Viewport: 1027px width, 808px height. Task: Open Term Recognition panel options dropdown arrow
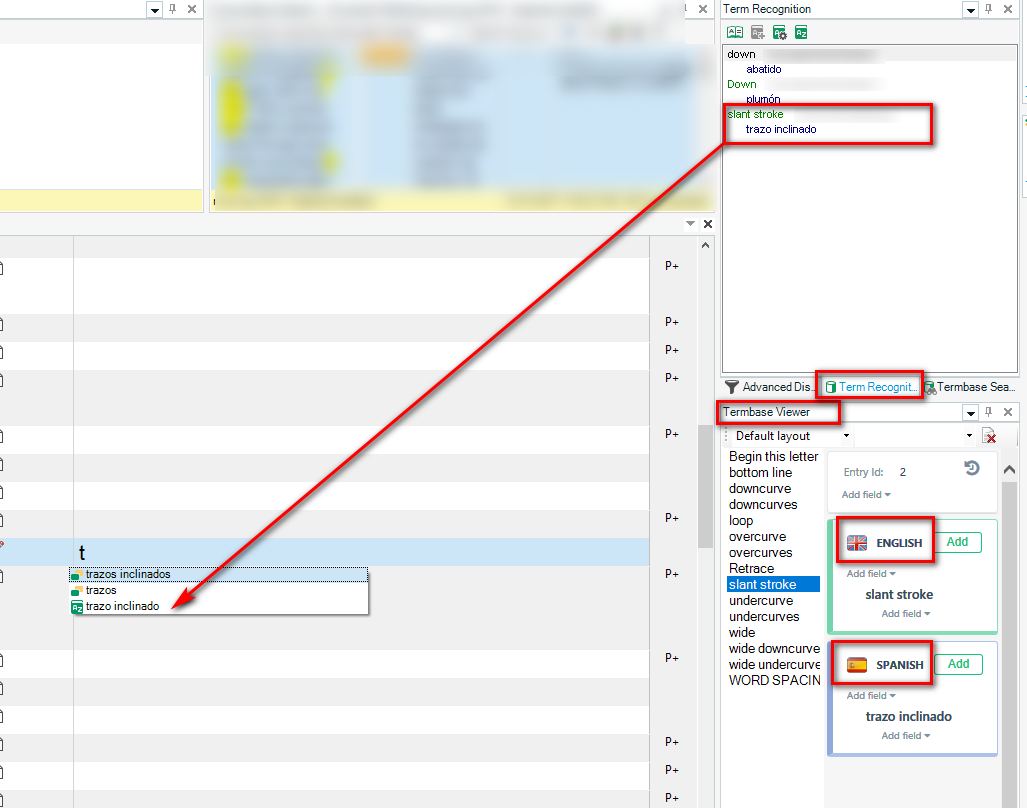click(x=969, y=9)
